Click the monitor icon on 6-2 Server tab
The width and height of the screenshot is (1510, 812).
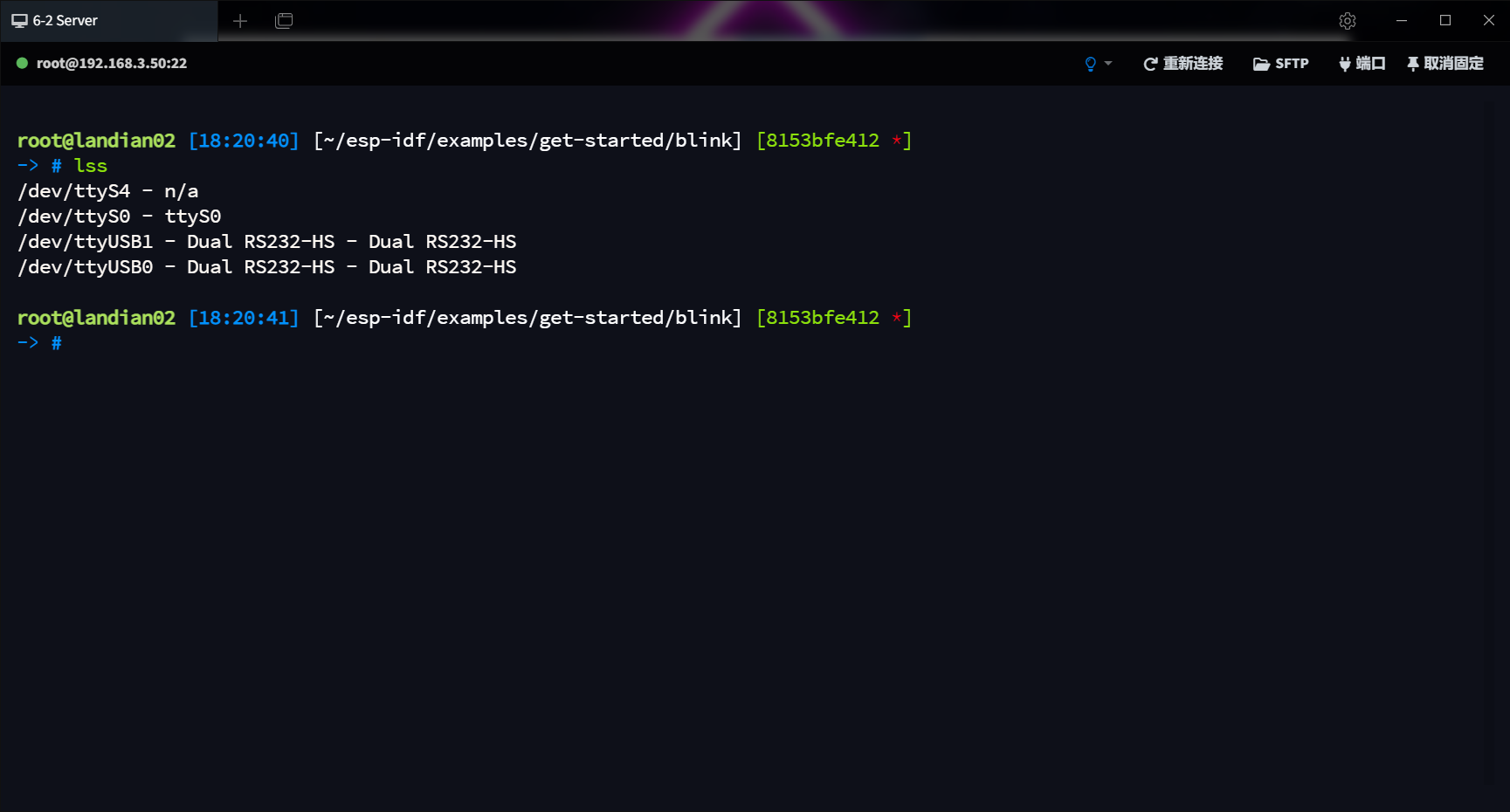19,21
